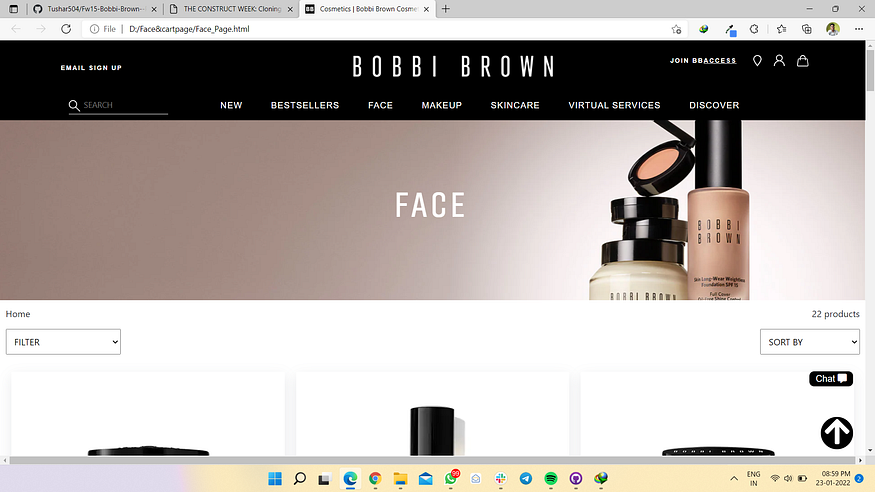Screen dimensions: 875x492
Task: Open the first product card thumbnail
Action: click(148, 414)
